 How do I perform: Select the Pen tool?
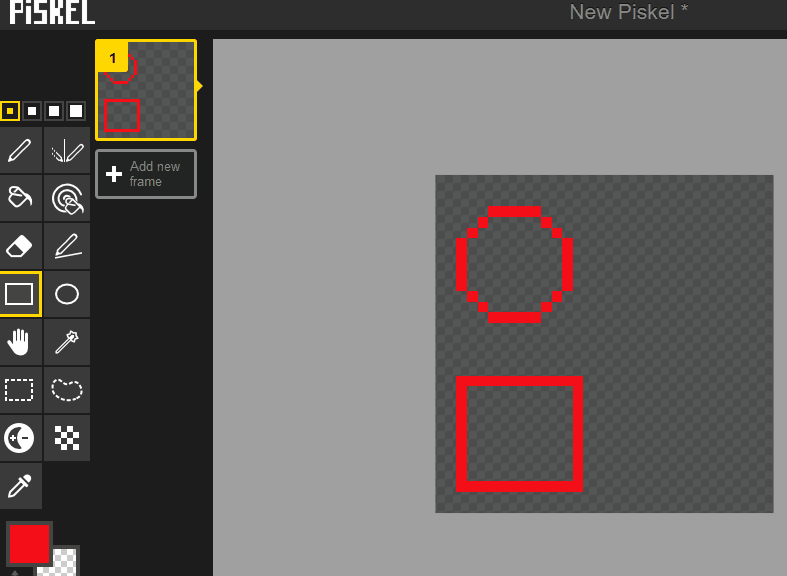tap(20, 150)
